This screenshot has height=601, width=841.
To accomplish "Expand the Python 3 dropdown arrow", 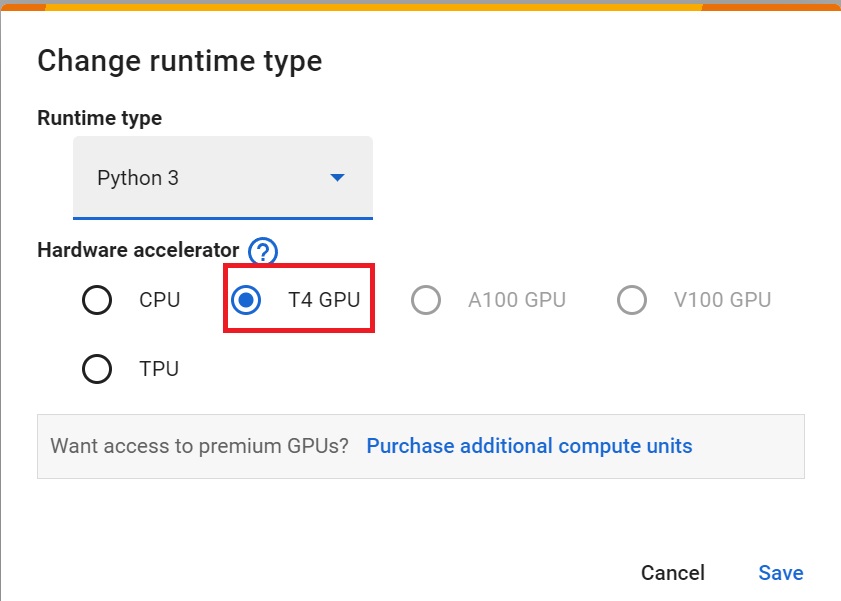I will point(338,177).
